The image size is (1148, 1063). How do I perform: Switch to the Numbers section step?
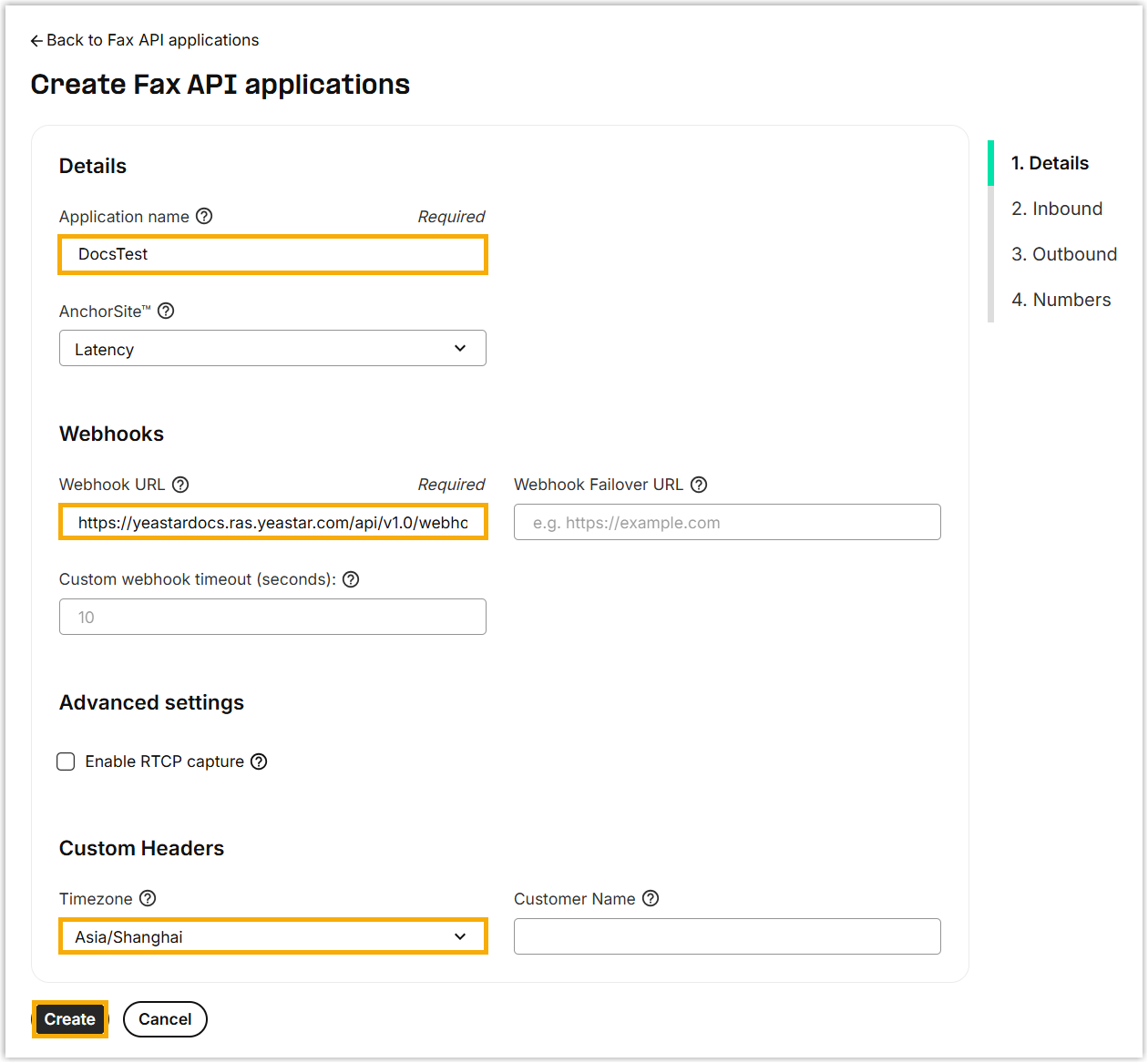pos(1061,300)
